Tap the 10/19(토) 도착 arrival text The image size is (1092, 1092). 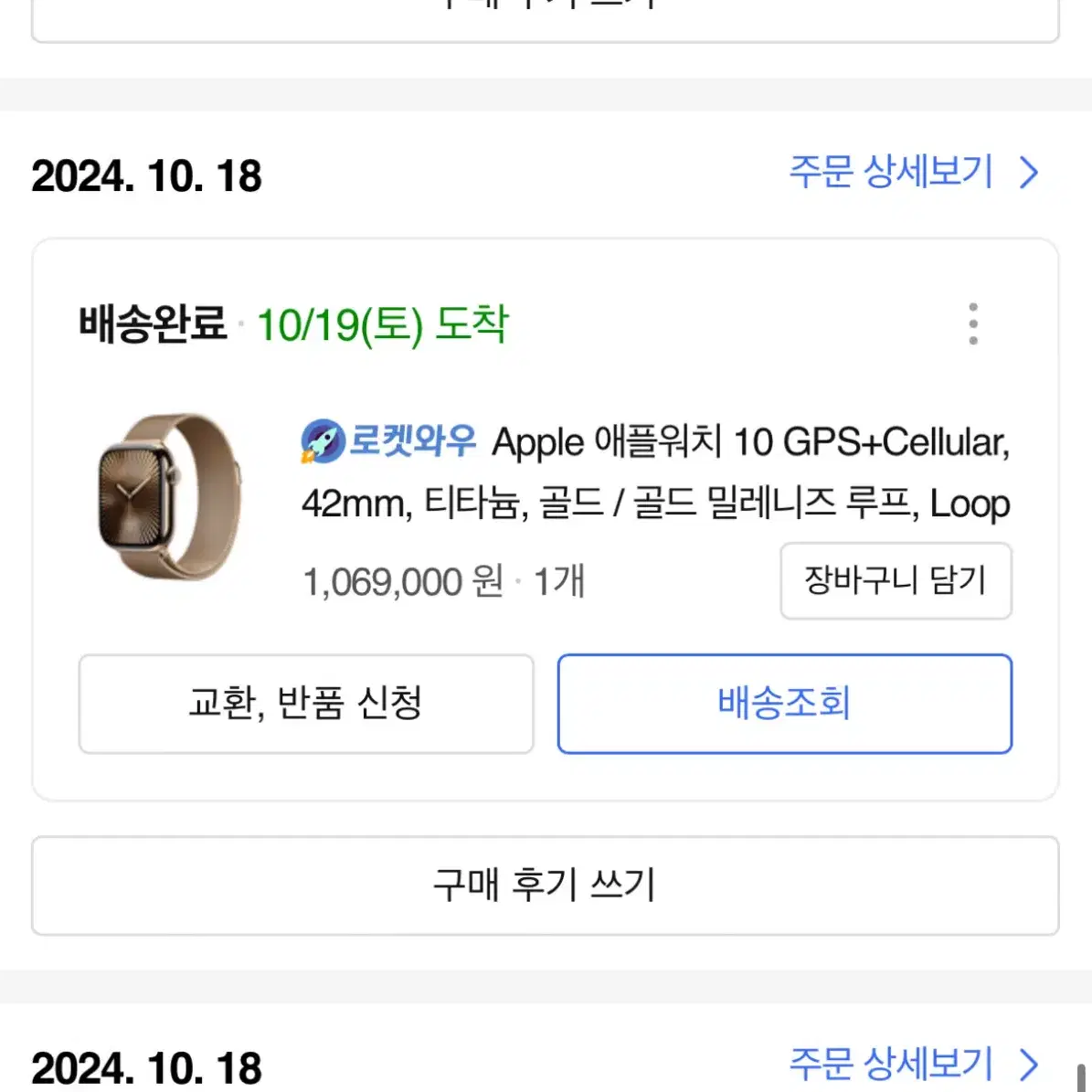[x=382, y=325]
